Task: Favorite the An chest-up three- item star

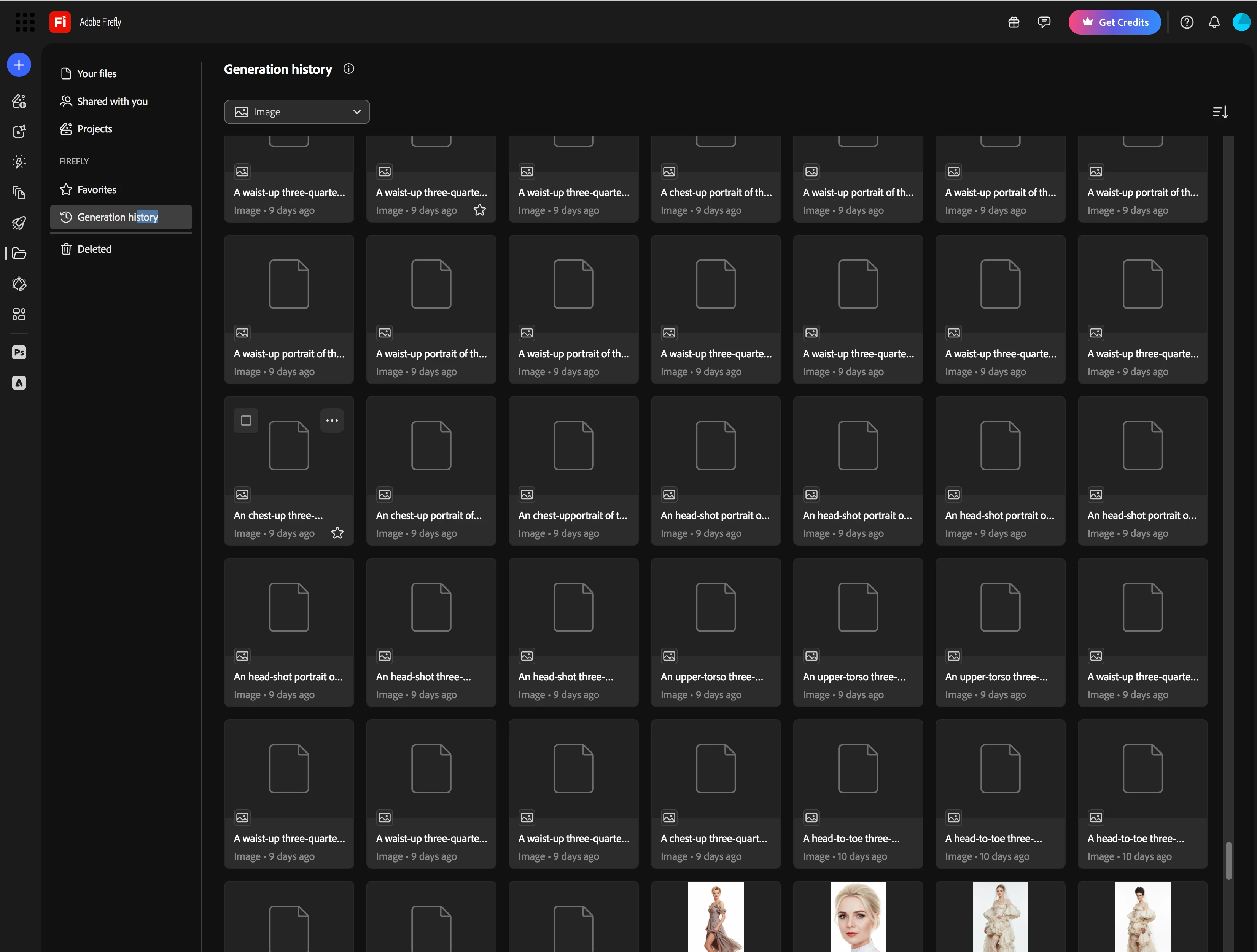Action: click(x=337, y=533)
